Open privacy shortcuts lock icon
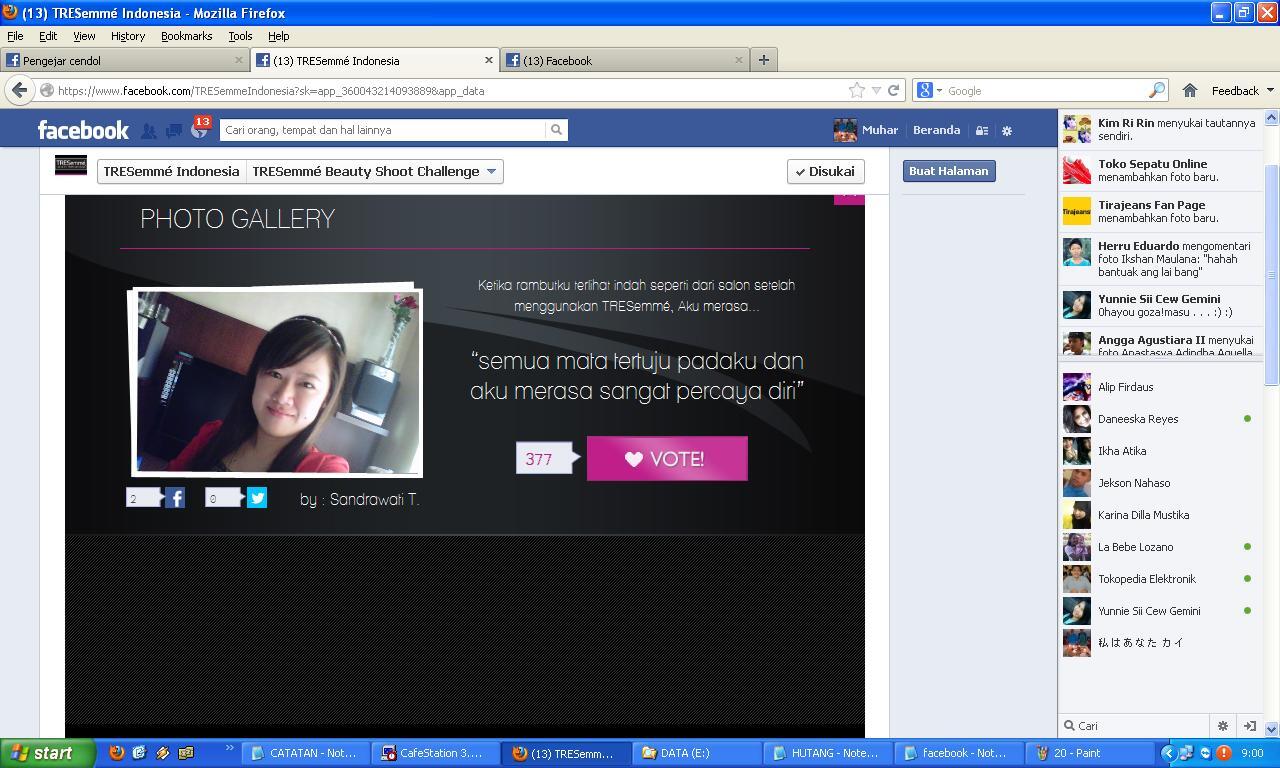The image size is (1280, 768). [982, 130]
